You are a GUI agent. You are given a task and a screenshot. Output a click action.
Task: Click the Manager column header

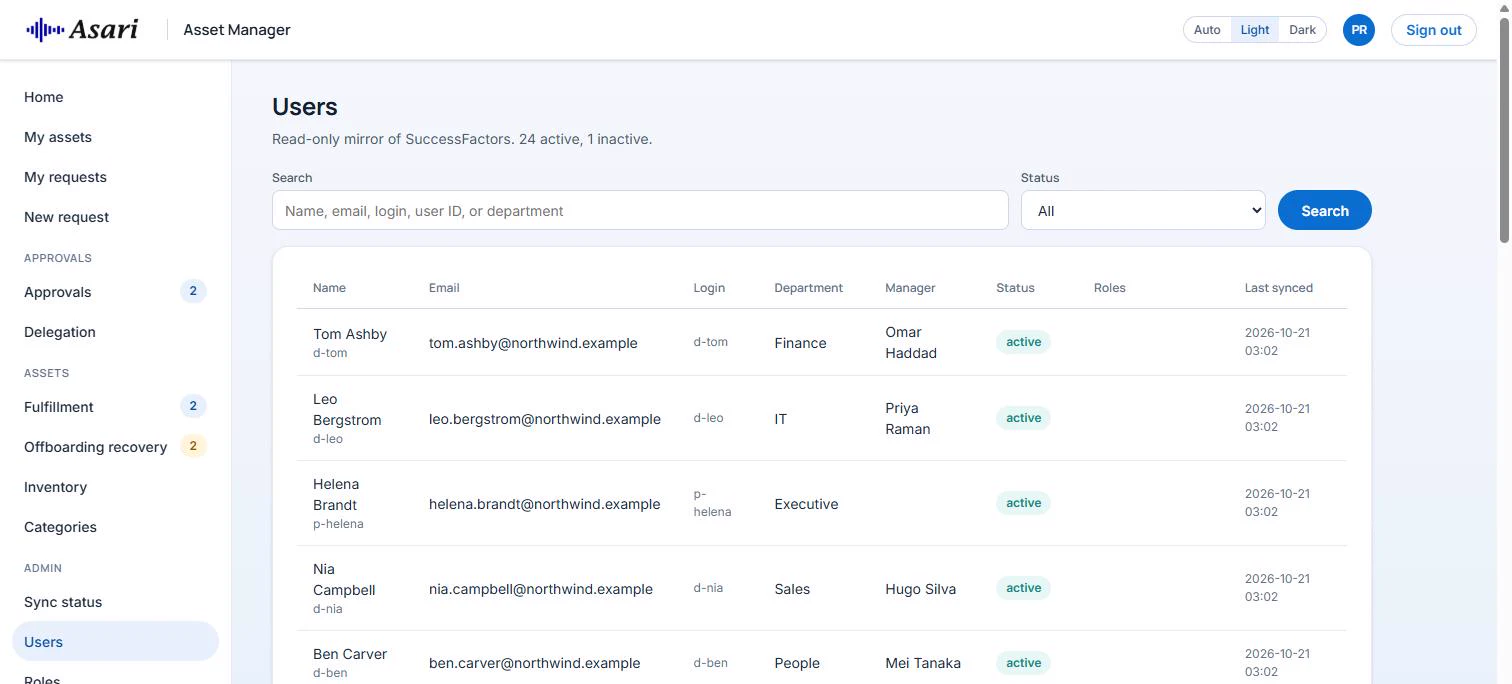click(x=910, y=288)
